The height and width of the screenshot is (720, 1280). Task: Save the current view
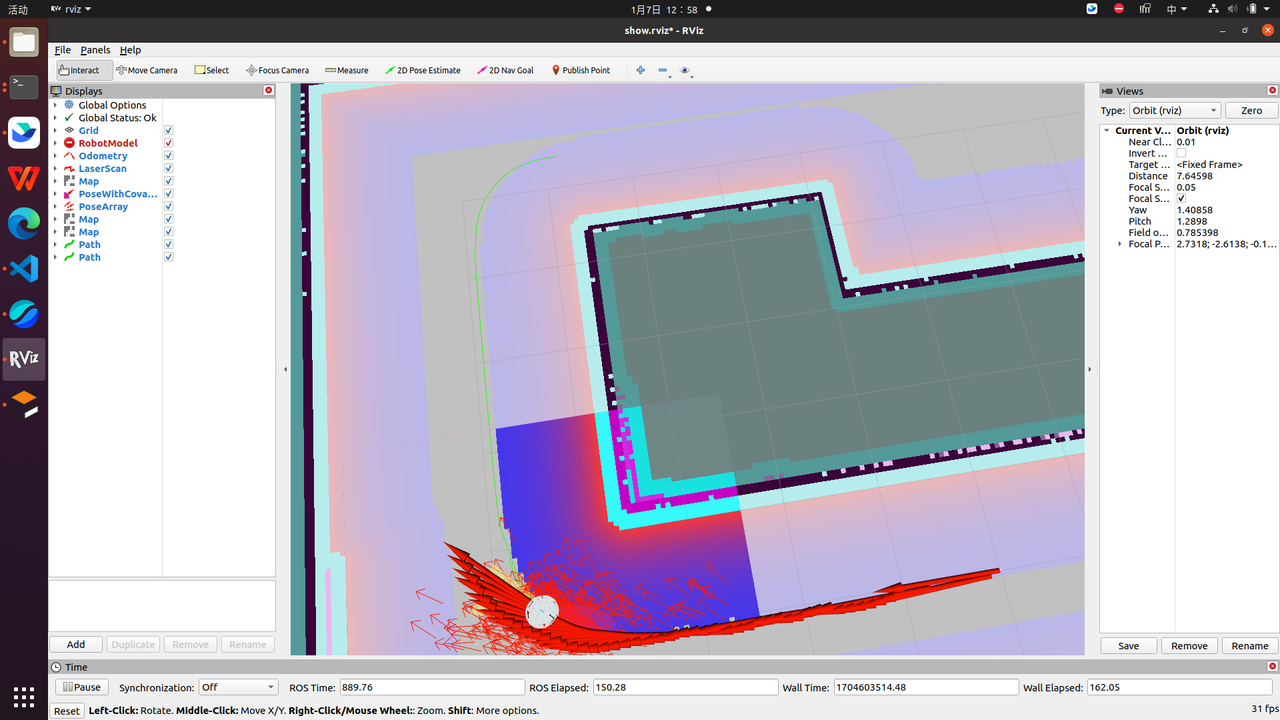pyautogui.click(x=1128, y=646)
